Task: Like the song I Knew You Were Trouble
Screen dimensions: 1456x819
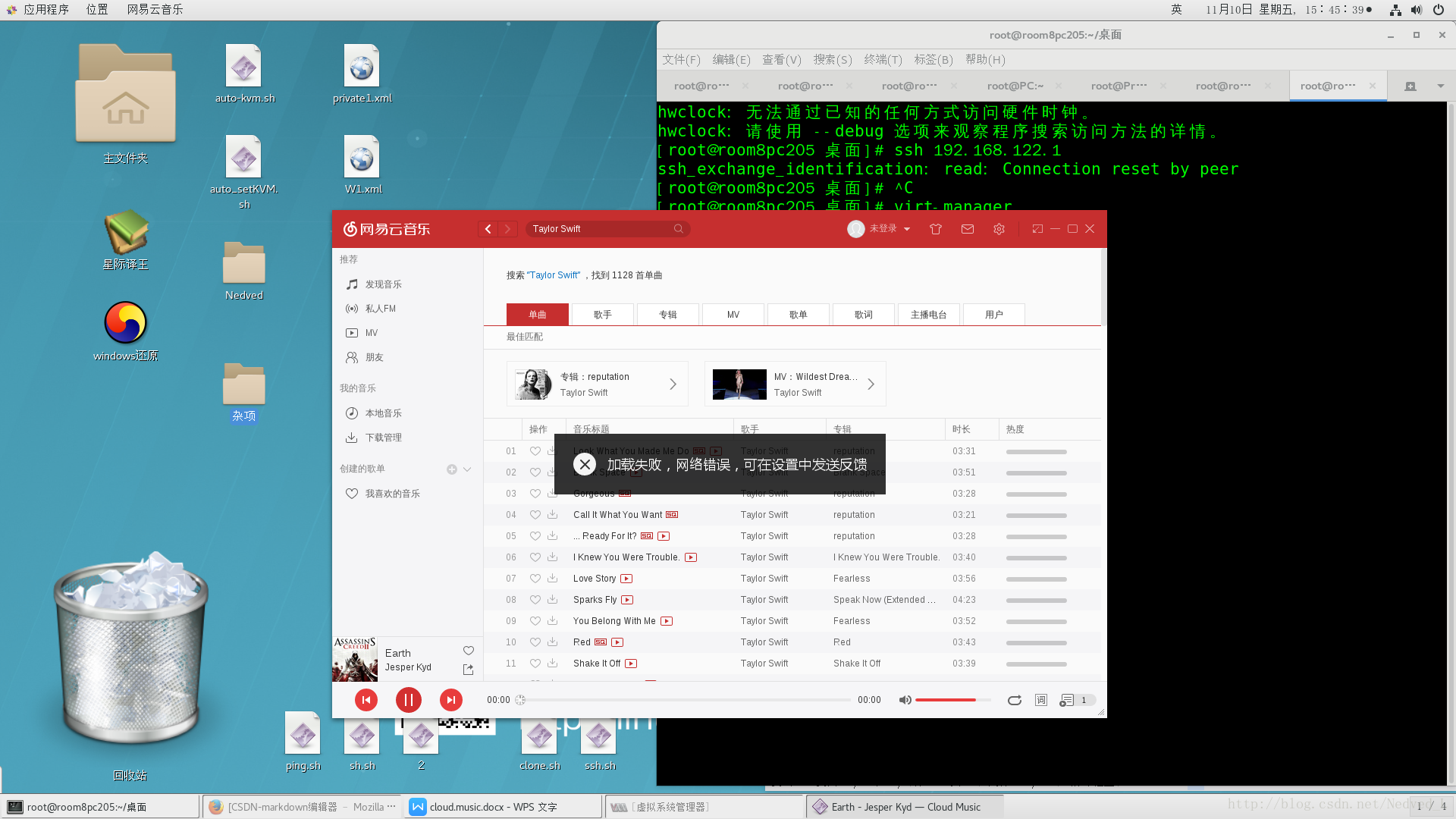Action: pos(535,557)
